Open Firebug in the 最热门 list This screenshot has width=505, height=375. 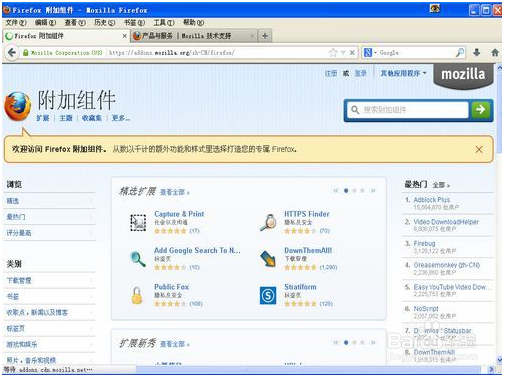click(x=424, y=243)
